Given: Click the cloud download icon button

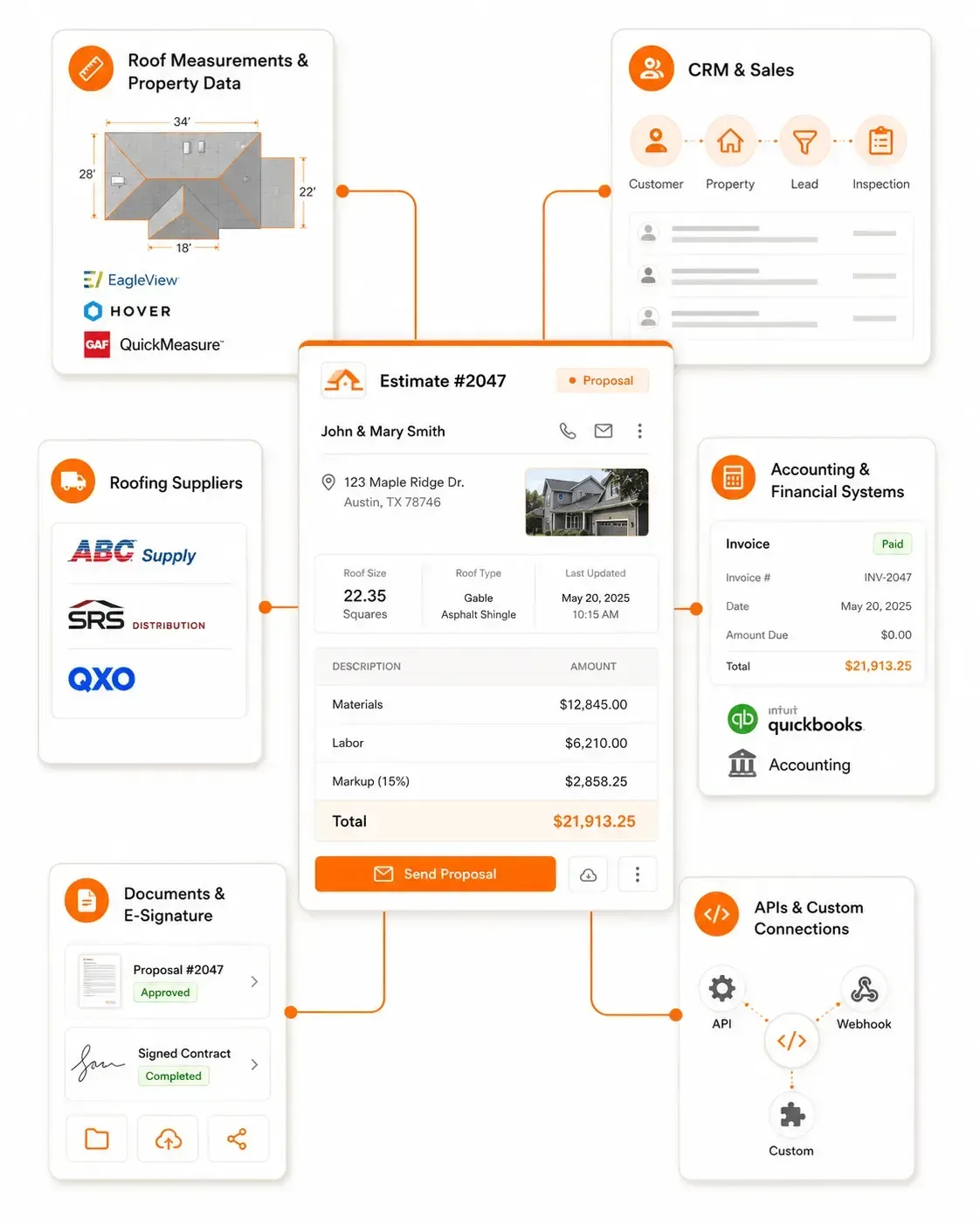Looking at the screenshot, I should click(589, 875).
